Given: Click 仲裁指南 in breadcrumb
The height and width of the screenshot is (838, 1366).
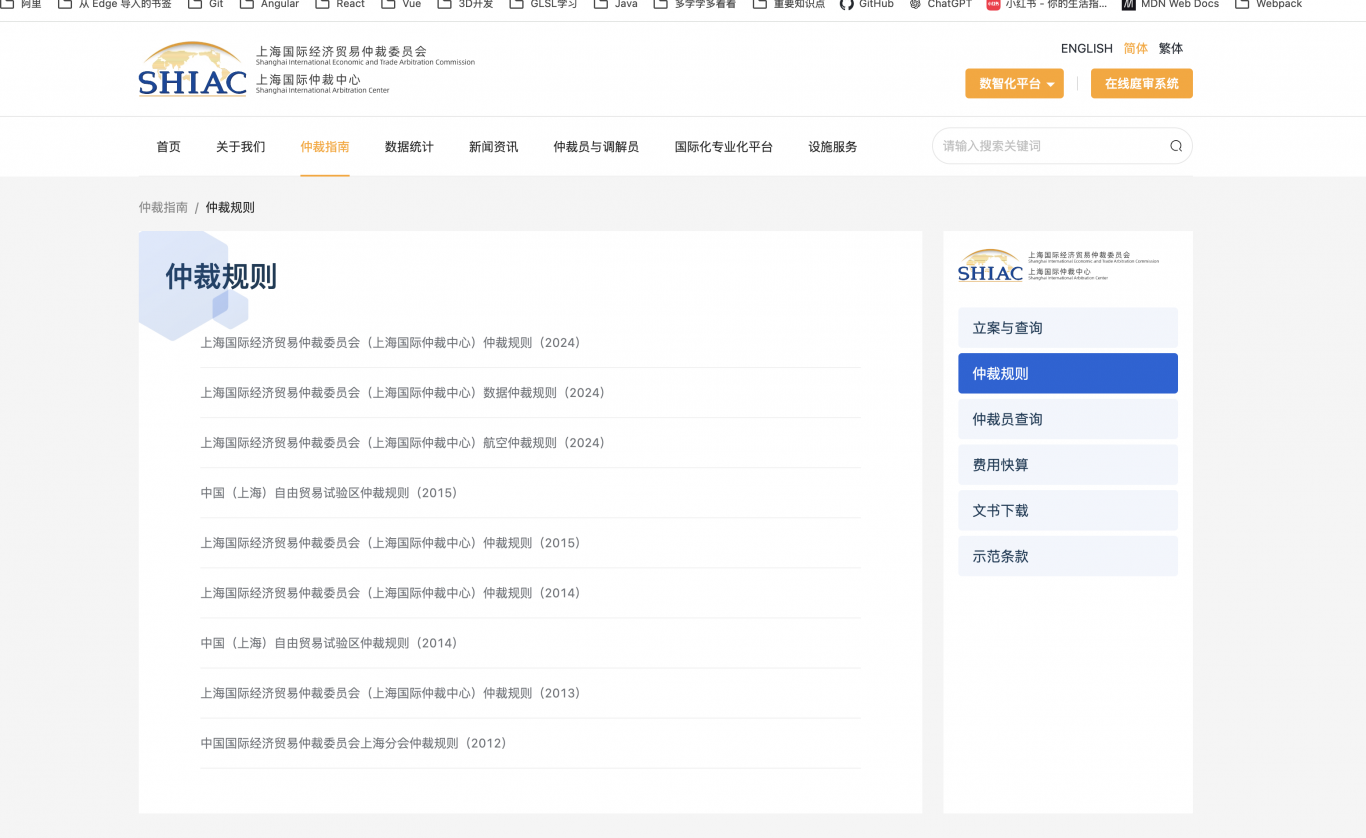Looking at the screenshot, I should 163,208.
